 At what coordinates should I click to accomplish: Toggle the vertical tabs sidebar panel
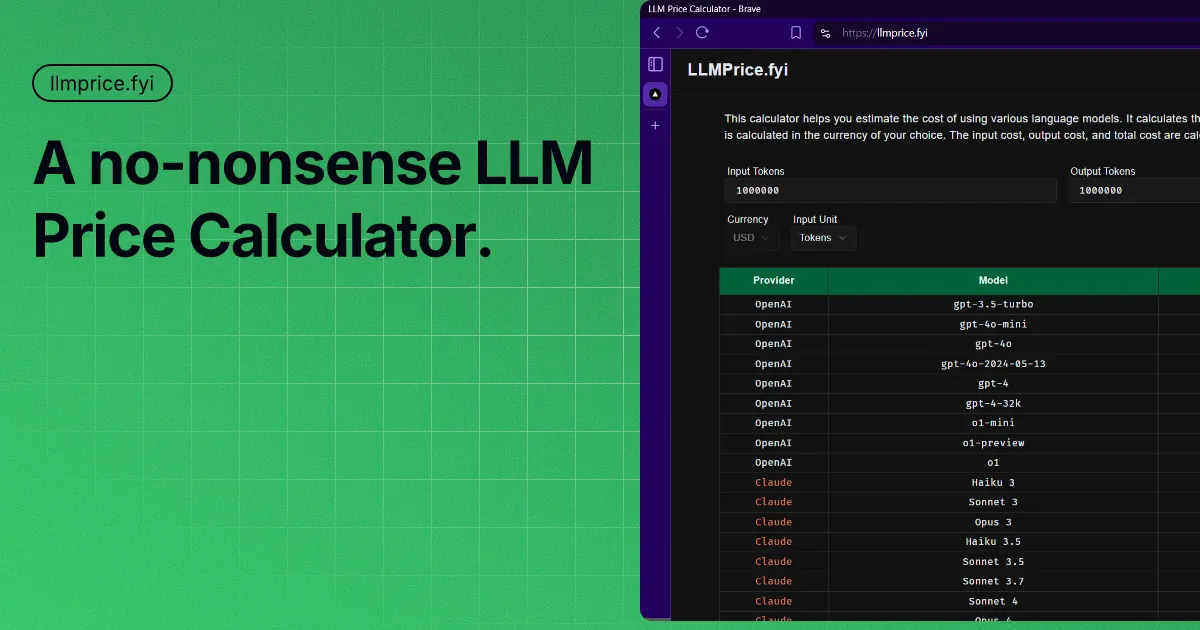[655, 63]
